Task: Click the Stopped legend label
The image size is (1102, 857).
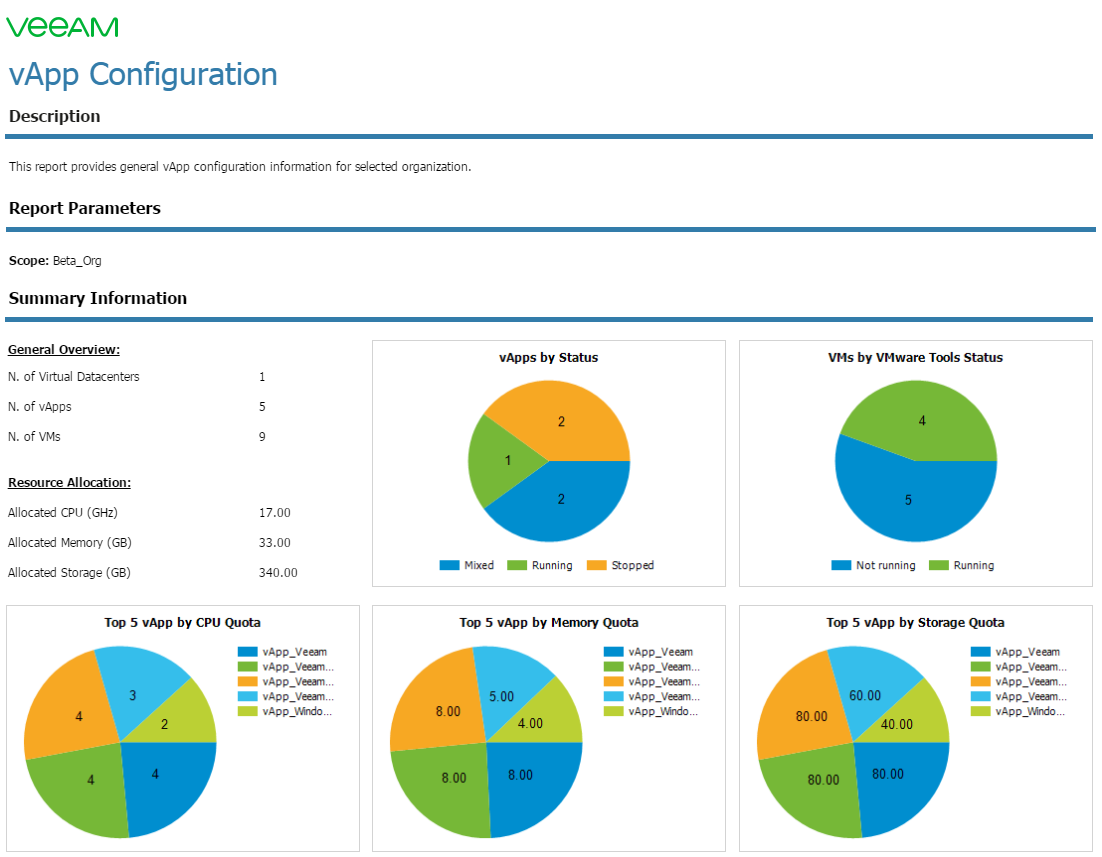Action: [x=633, y=565]
